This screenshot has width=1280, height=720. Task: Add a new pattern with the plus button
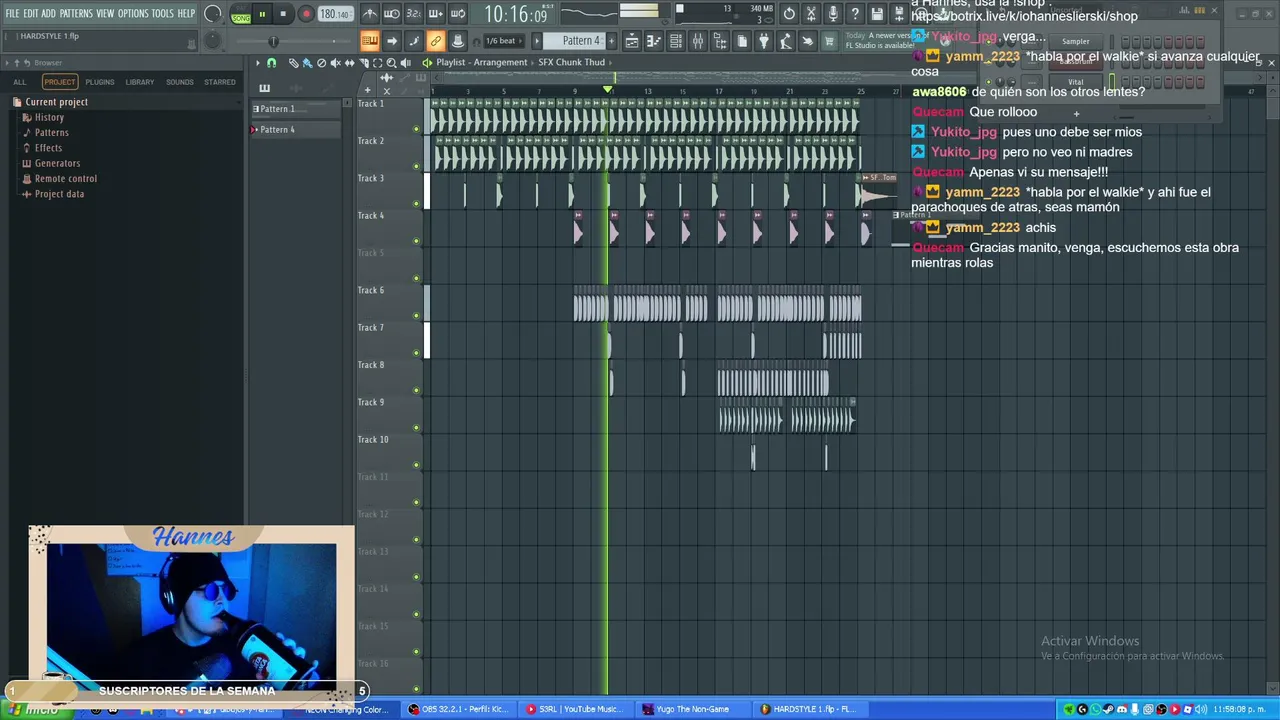point(610,41)
